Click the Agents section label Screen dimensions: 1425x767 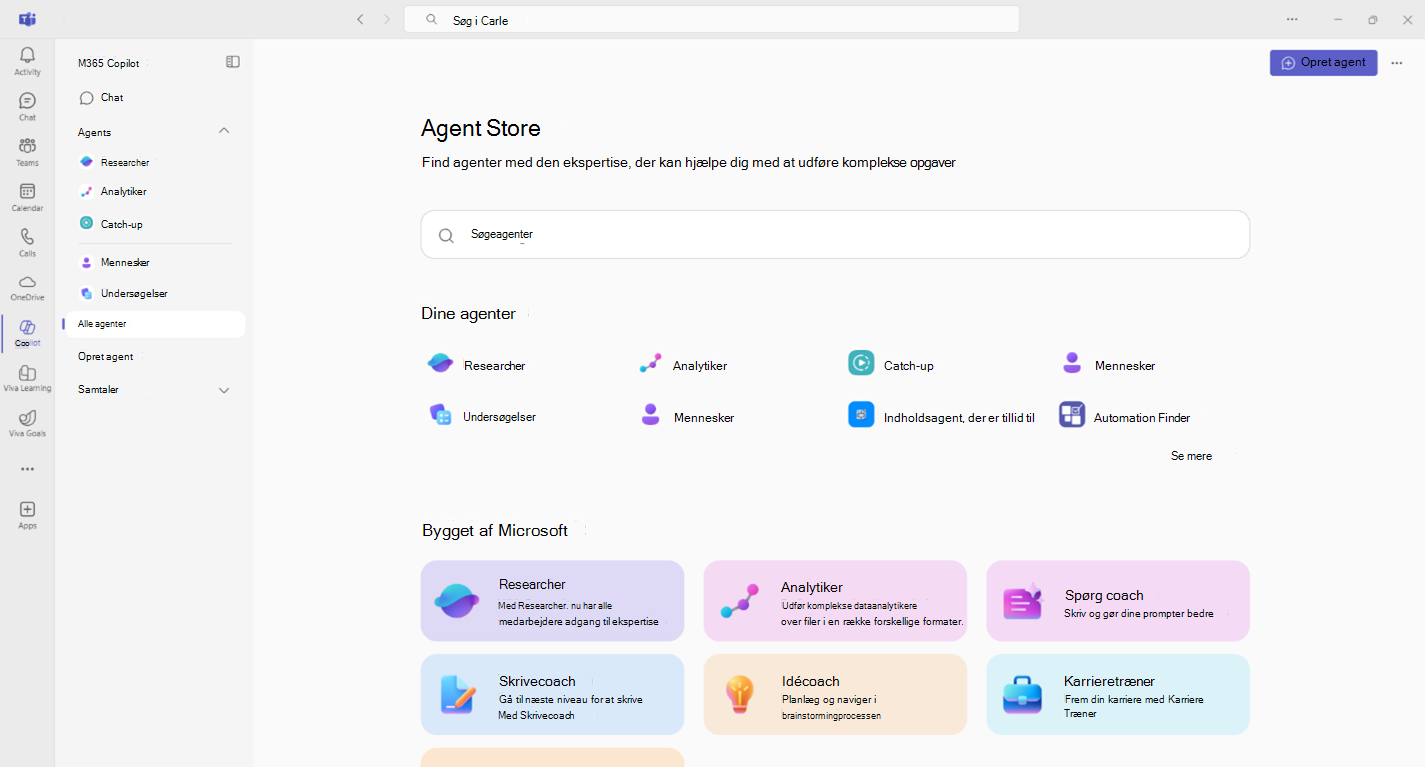95,132
